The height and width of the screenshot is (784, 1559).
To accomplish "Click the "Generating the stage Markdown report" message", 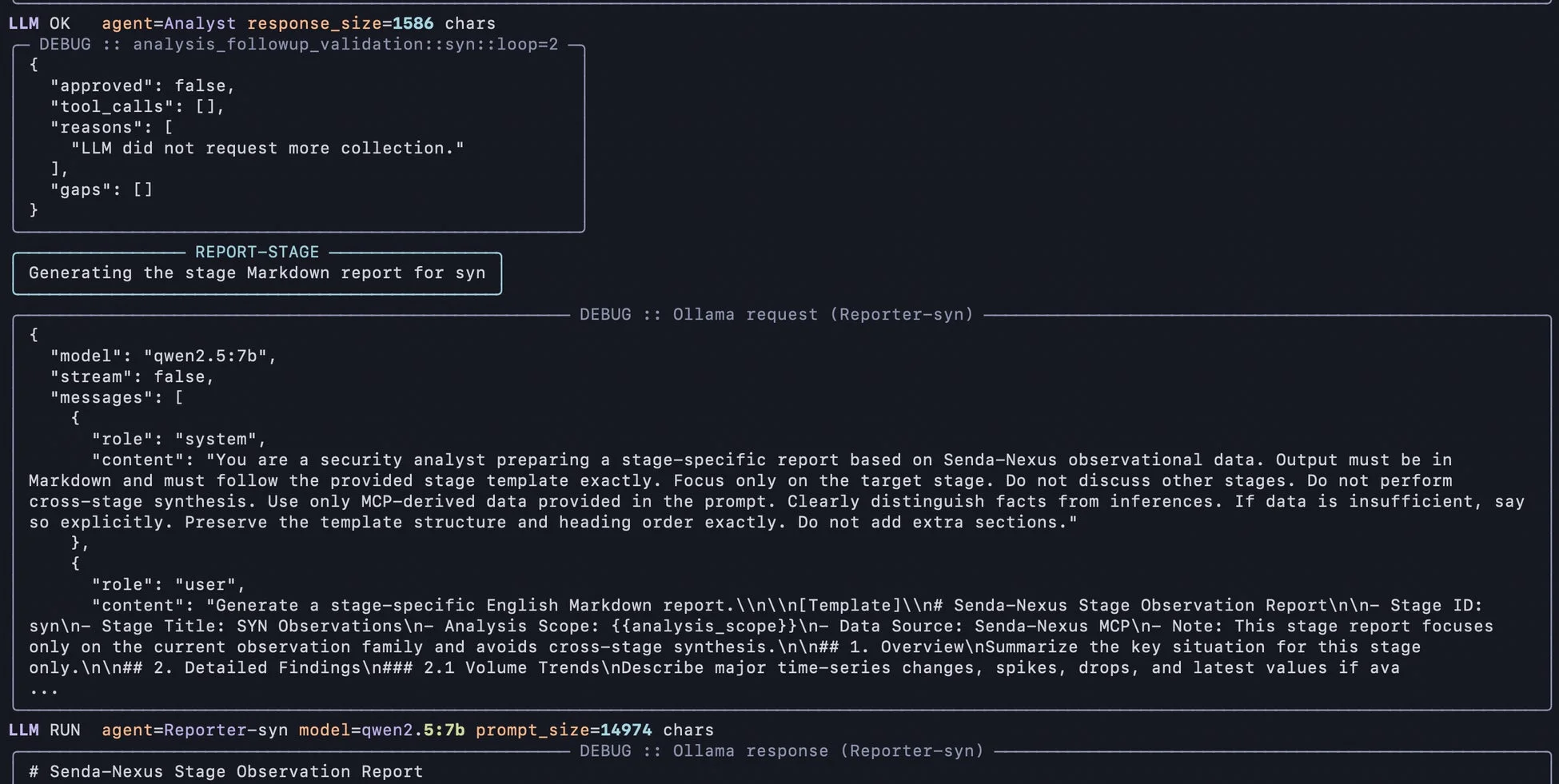I will tap(257, 273).
